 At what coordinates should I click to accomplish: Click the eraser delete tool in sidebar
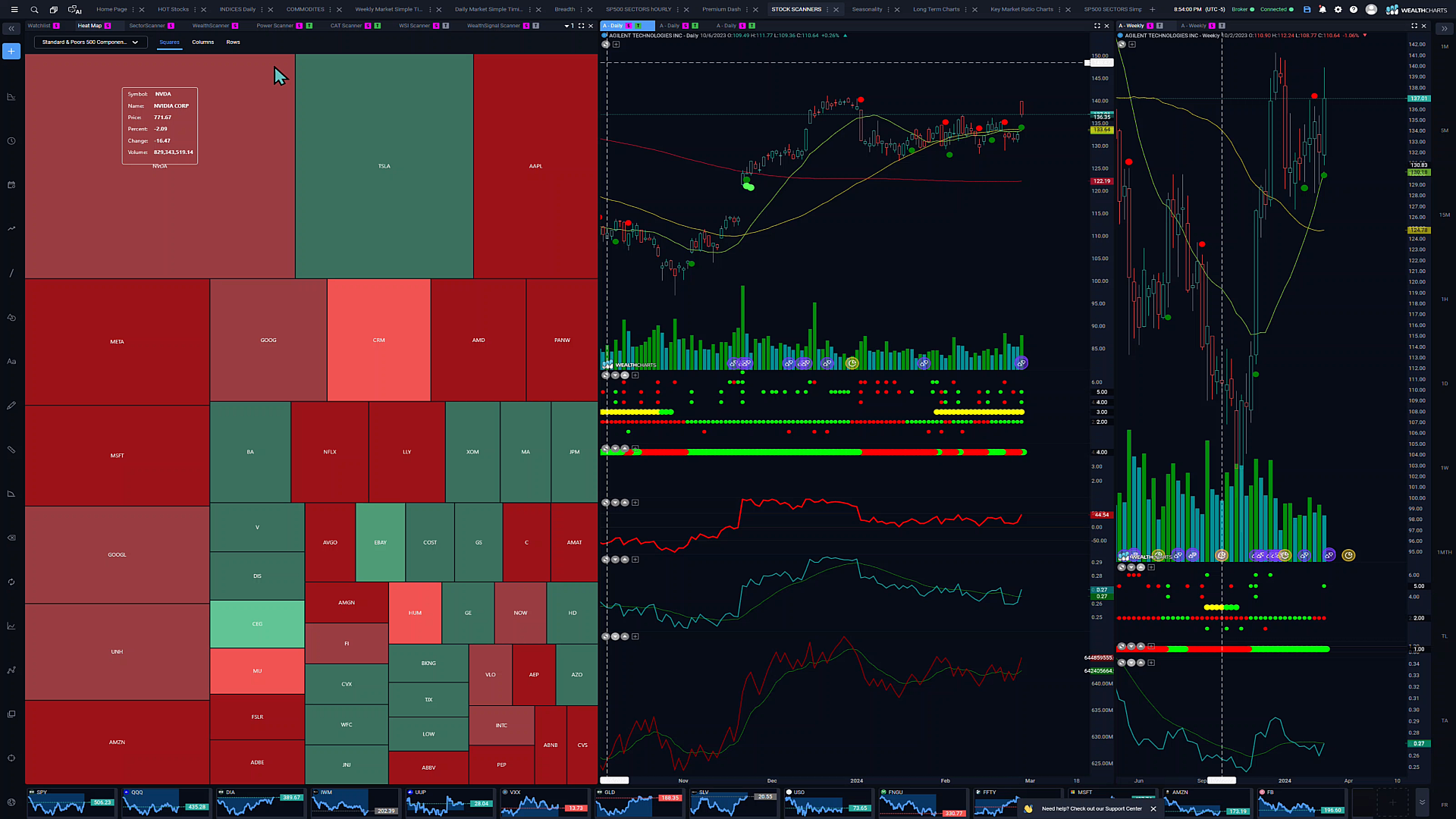pos(11,538)
